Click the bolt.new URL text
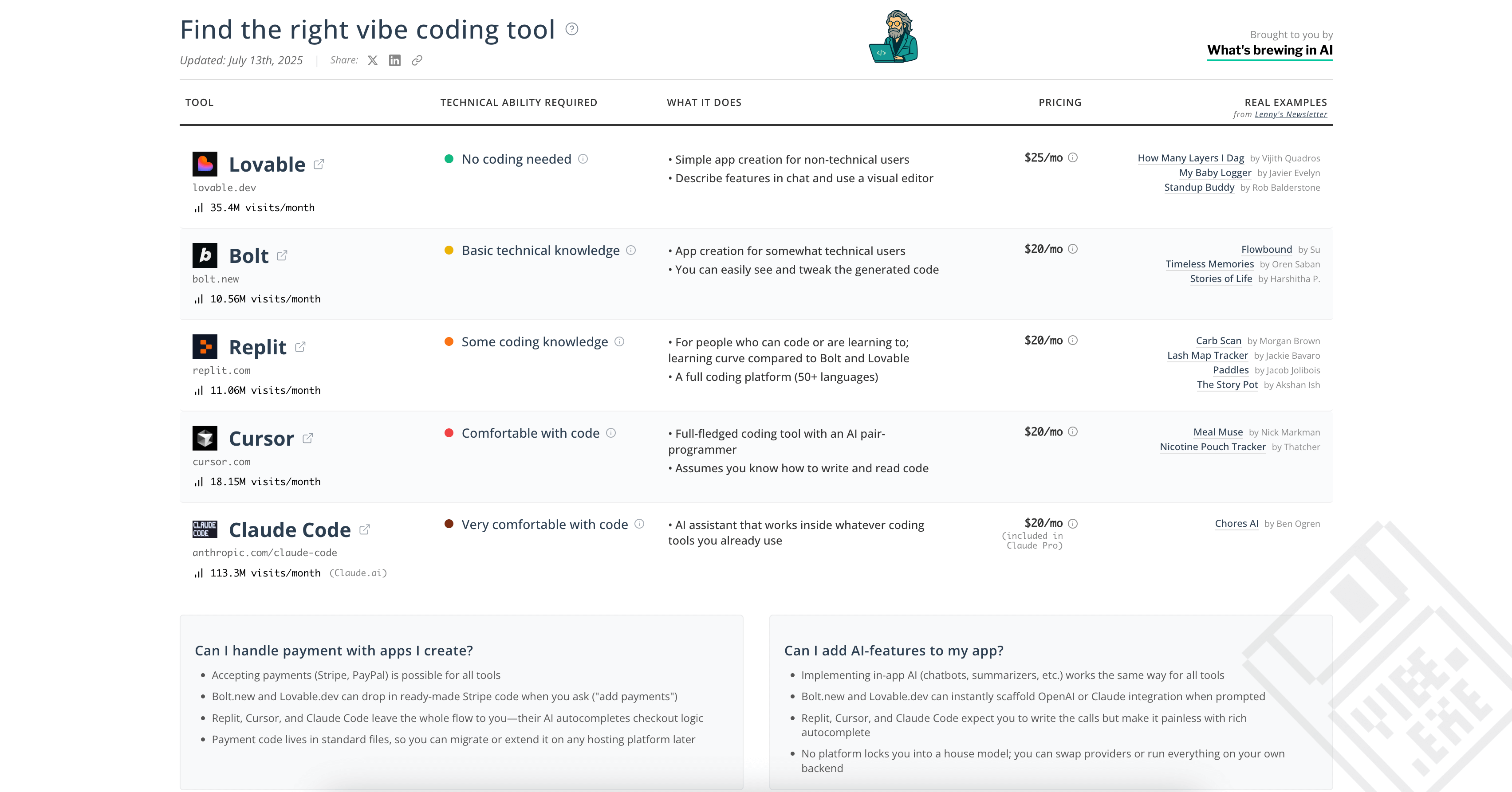Screen dimensions: 1512x792 pos(216,279)
